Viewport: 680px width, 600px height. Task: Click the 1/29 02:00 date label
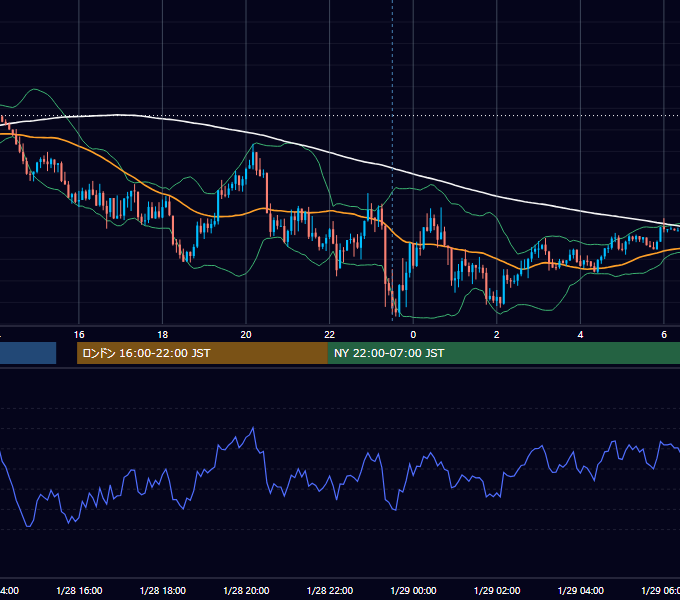tap(497, 590)
